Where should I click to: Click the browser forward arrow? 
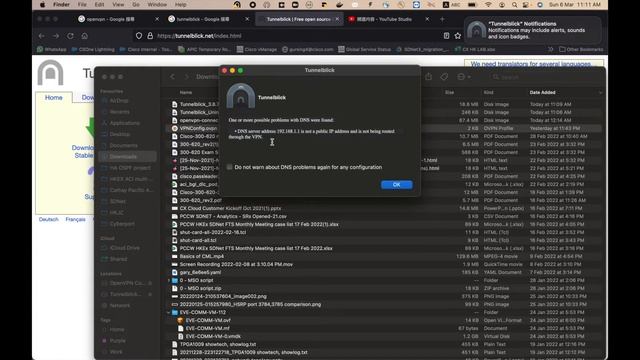coord(56,36)
